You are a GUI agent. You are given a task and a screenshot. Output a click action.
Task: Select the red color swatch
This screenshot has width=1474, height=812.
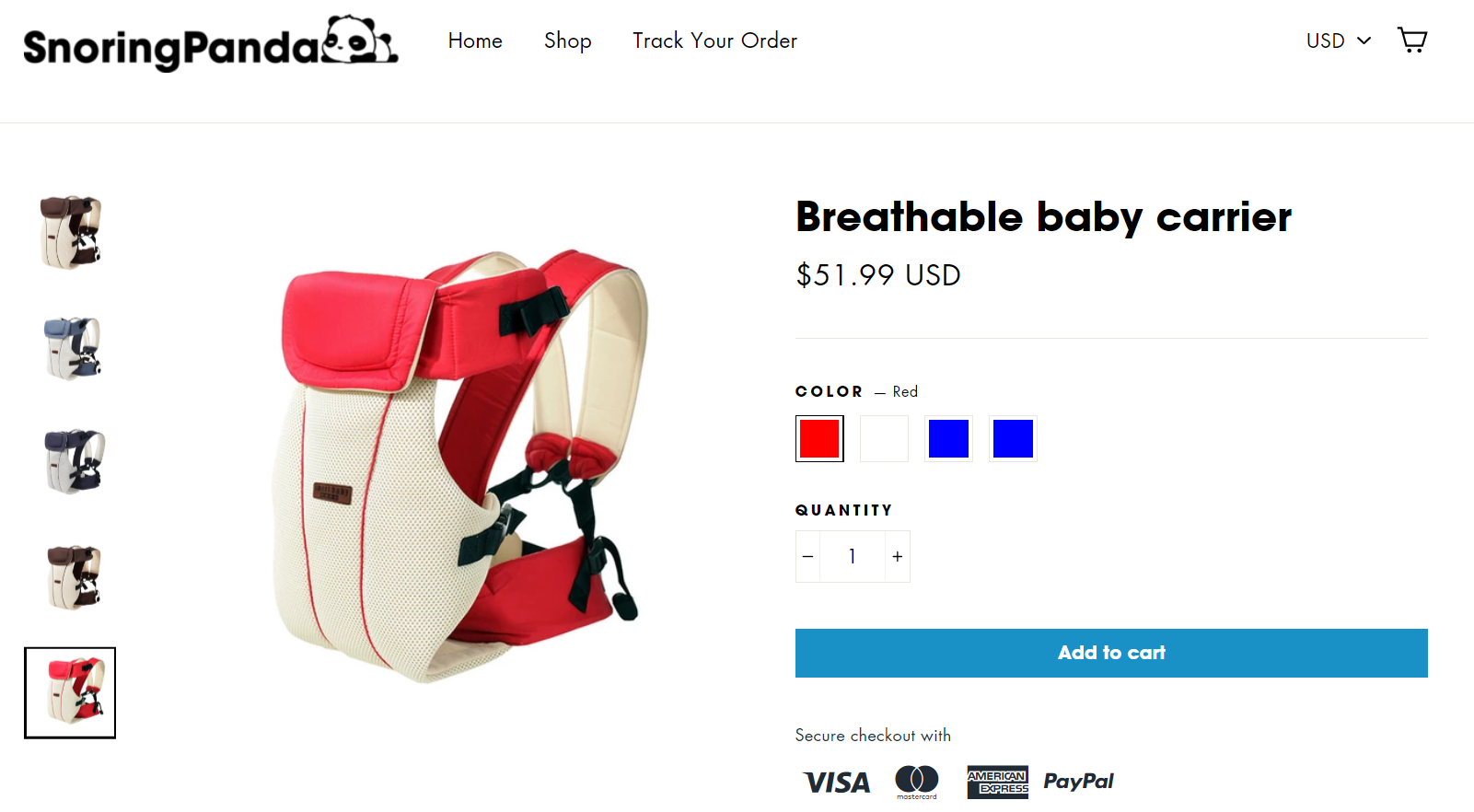point(819,438)
